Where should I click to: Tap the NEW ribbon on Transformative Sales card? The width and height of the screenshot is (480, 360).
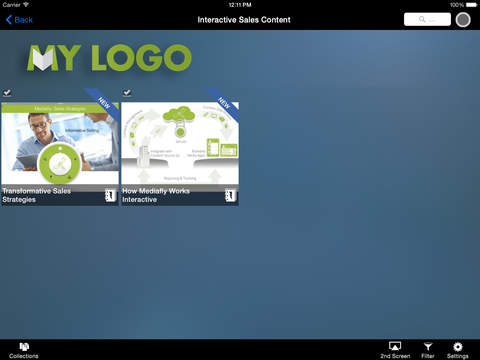point(104,103)
